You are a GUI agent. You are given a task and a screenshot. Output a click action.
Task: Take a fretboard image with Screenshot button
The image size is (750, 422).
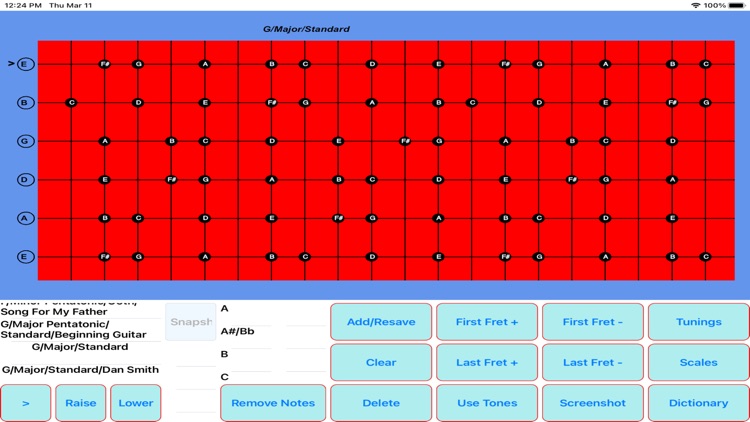[x=593, y=403]
